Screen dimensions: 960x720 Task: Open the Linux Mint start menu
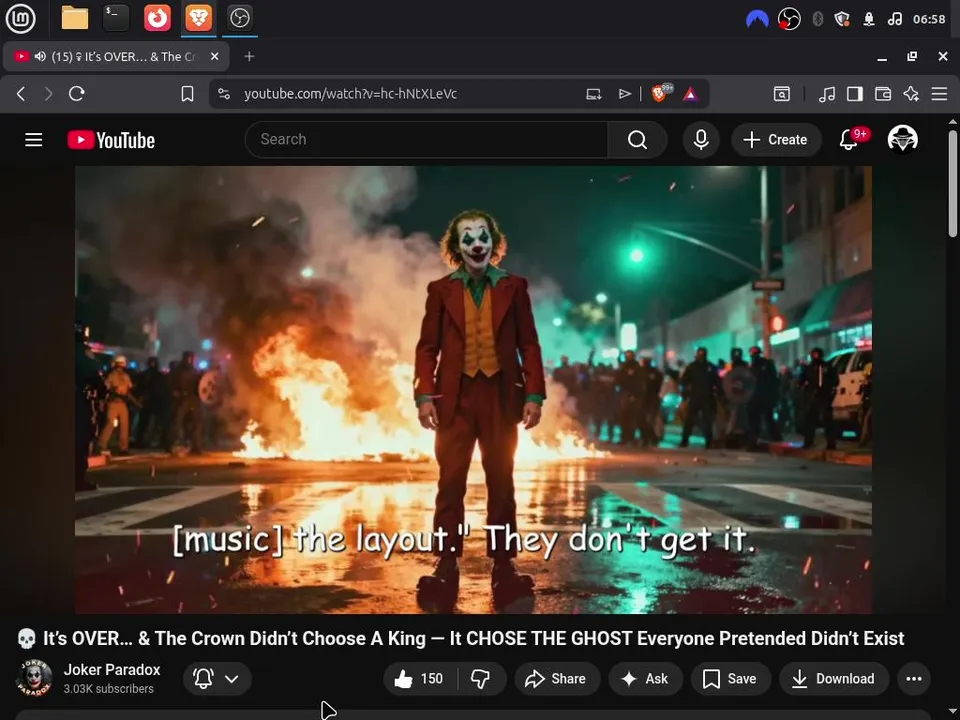pyautogui.click(x=20, y=18)
